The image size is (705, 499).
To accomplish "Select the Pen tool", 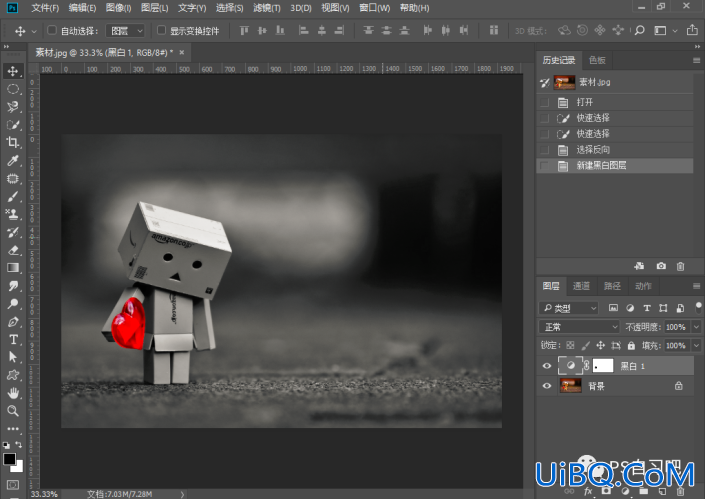I will pos(13,321).
